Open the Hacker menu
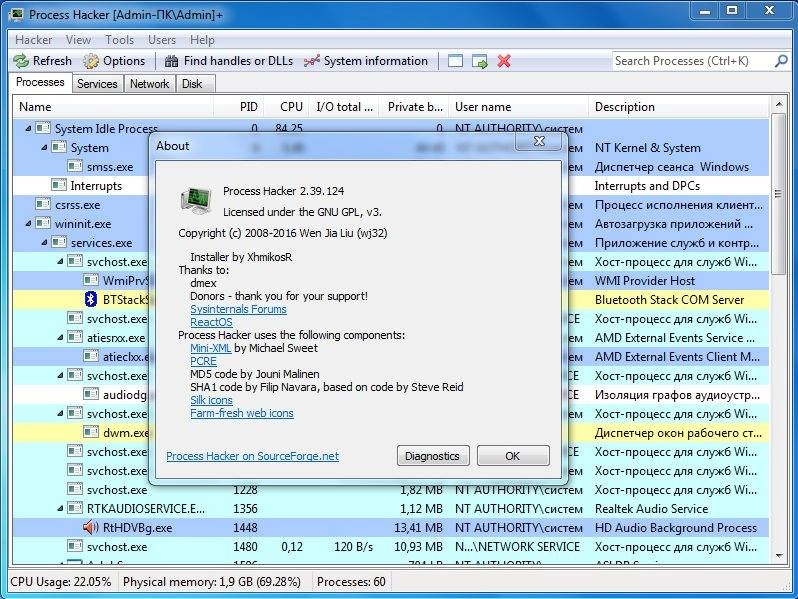This screenshot has height=599, width=798. pyautogui.click(x=34, y=40)
